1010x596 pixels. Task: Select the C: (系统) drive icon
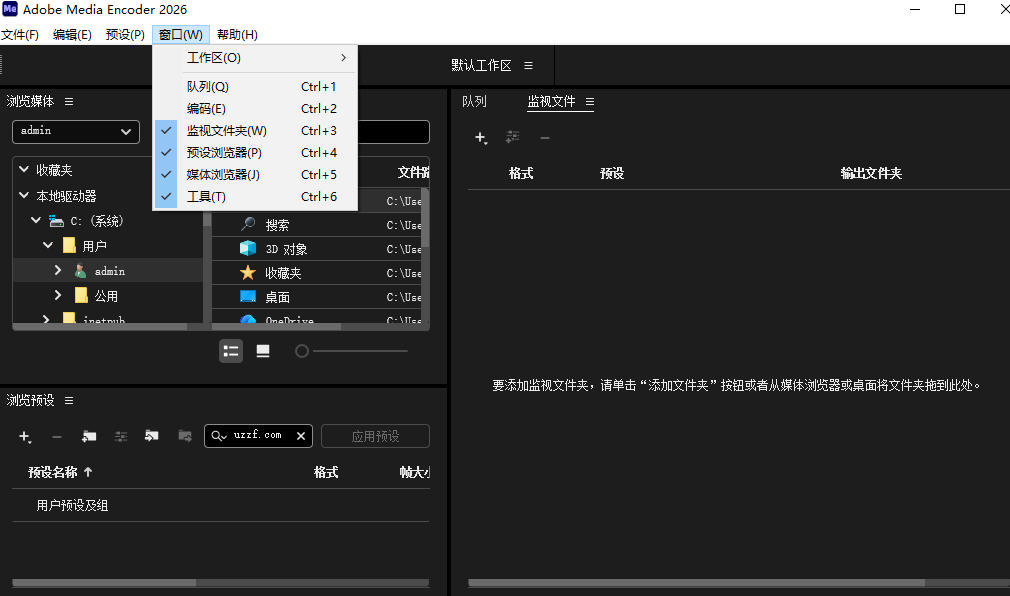[57, 221]
